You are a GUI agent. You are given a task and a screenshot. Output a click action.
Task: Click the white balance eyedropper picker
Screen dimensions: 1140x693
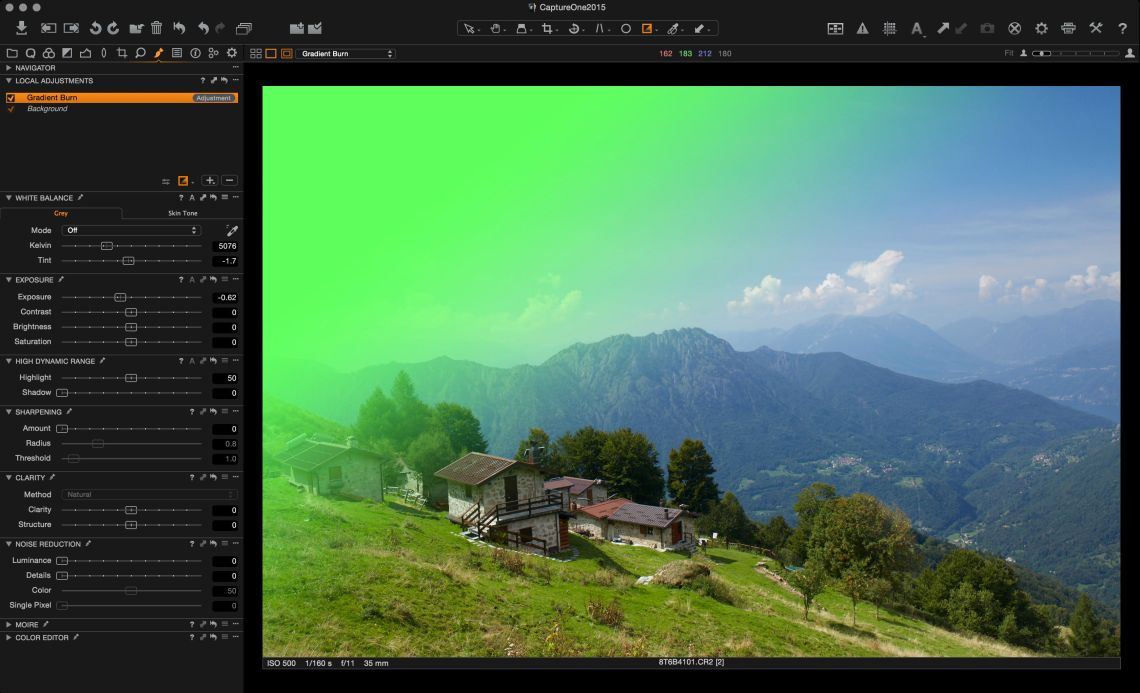tap(232, 230)
